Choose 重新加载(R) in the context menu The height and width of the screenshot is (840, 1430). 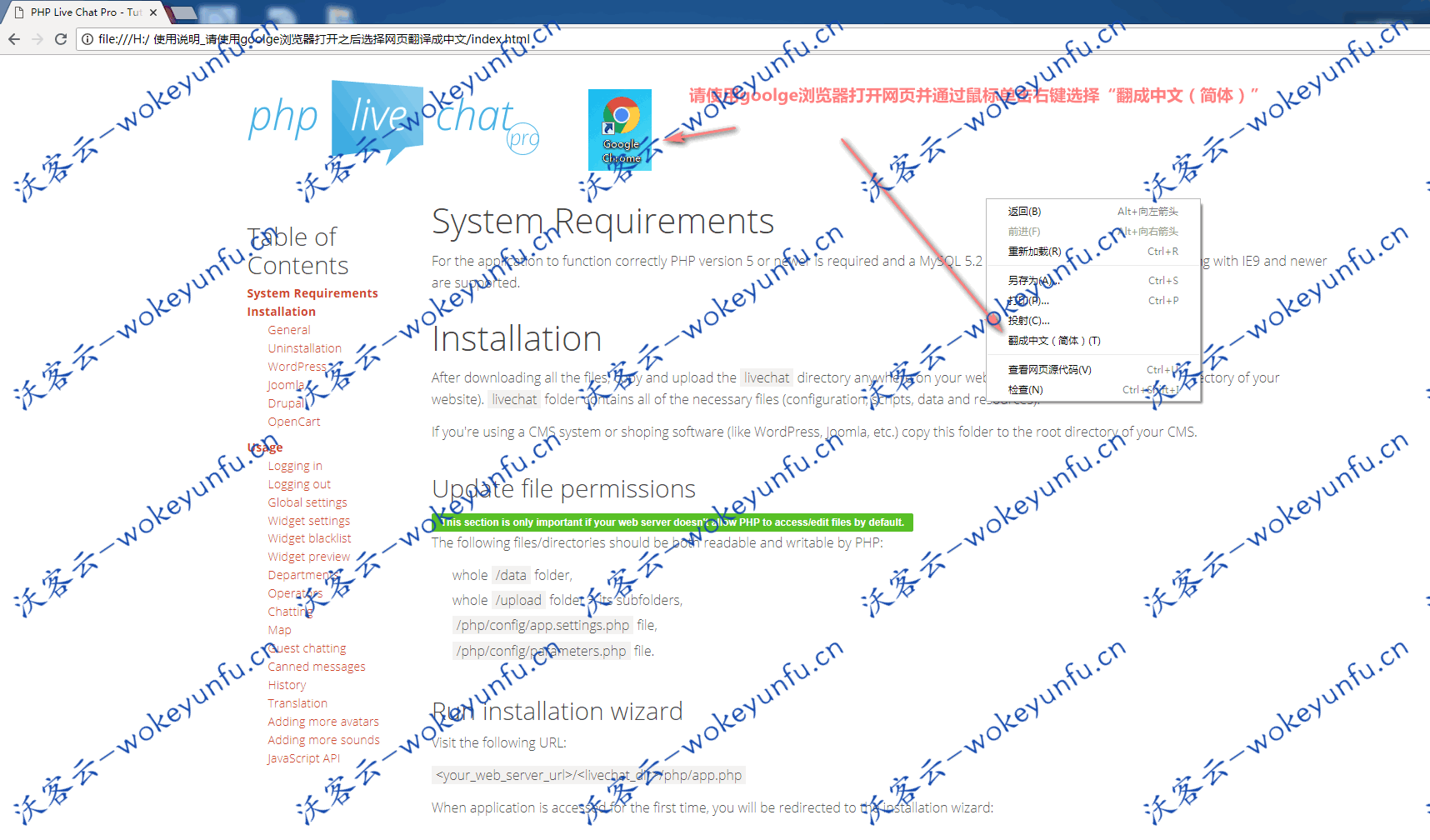[x=1092, y=252]
